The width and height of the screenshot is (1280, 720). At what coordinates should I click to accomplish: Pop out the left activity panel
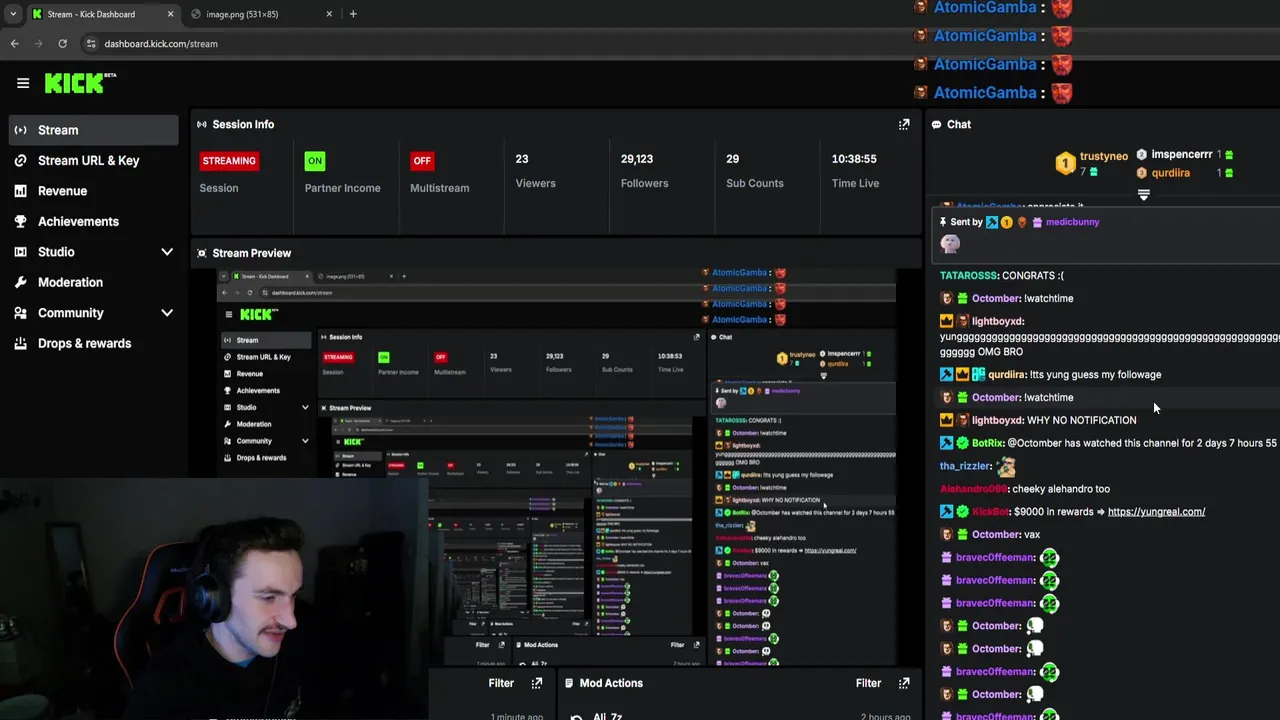pyautogui.click(x=537, y=683)
